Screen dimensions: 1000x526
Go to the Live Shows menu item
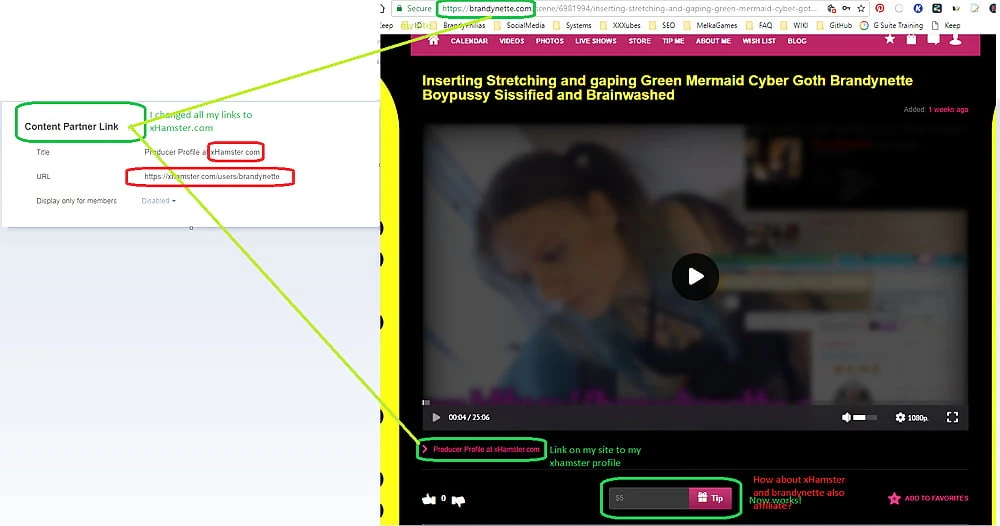click(595, 41)
